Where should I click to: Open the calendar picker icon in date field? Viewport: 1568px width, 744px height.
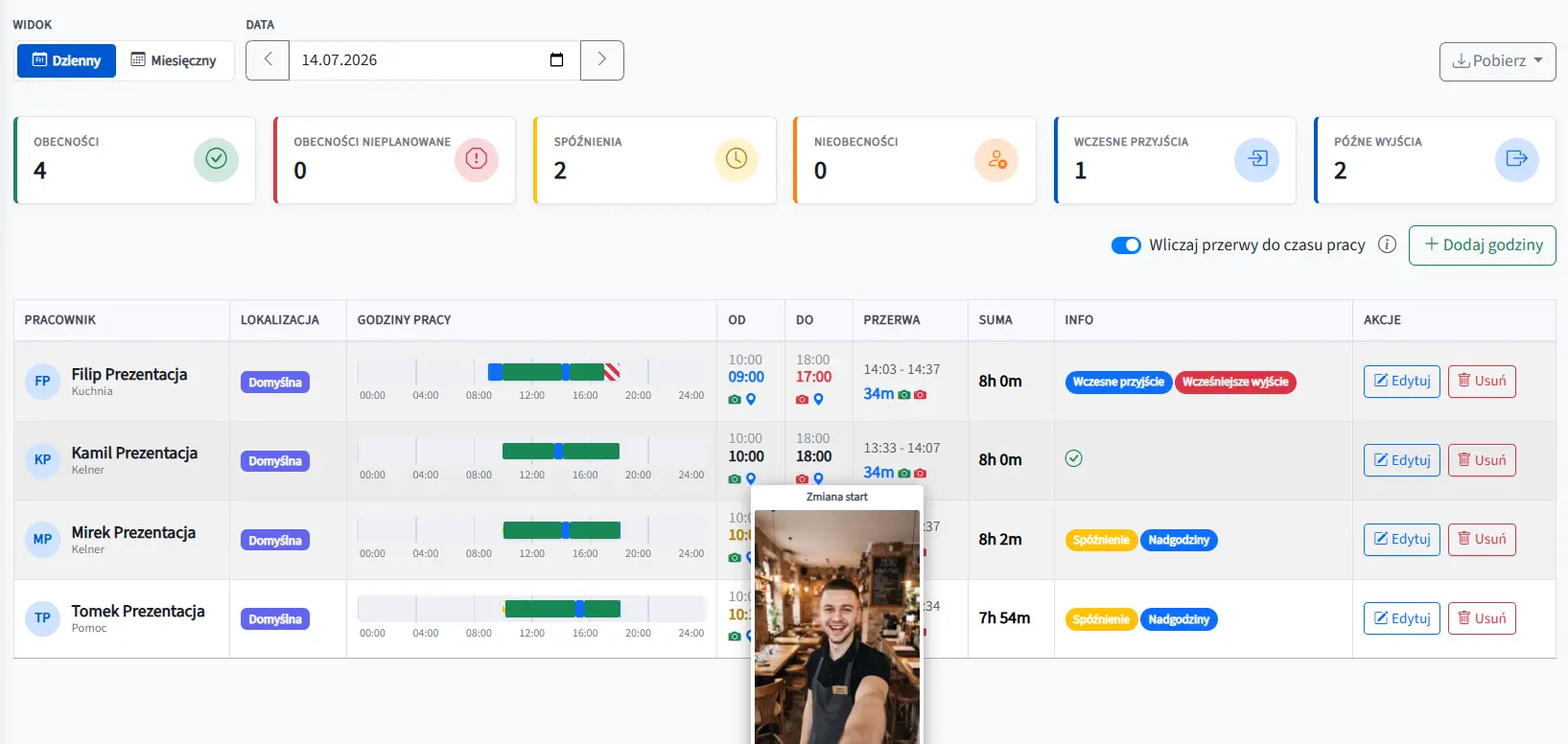(556, 60)
